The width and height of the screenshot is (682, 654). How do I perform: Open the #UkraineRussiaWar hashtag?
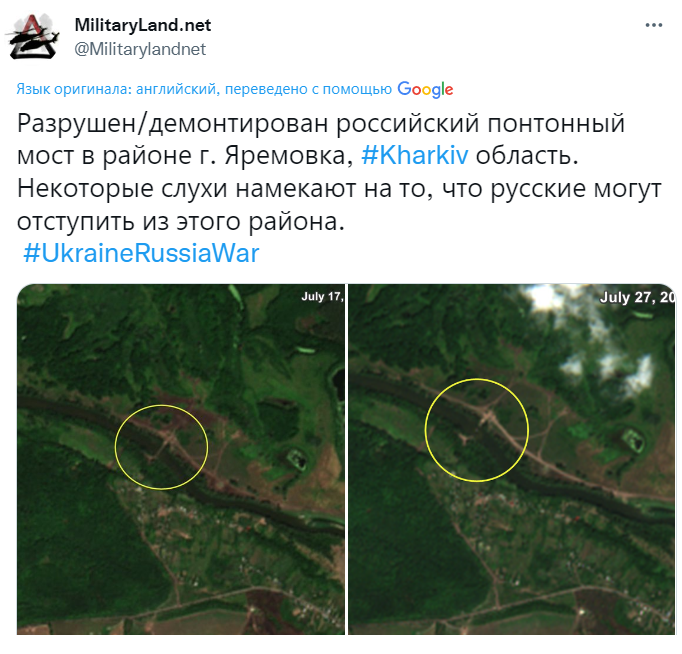point(141,253)
